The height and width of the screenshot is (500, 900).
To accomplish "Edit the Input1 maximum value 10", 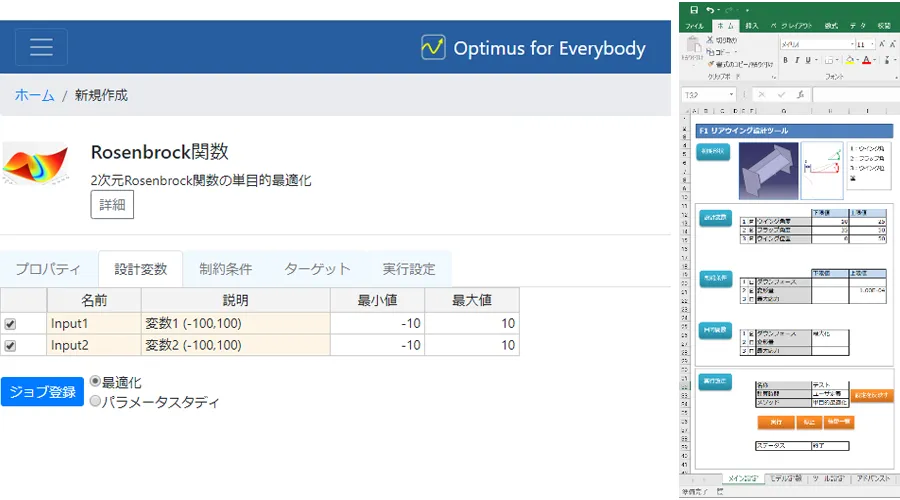I will click(x=472, y=324).
